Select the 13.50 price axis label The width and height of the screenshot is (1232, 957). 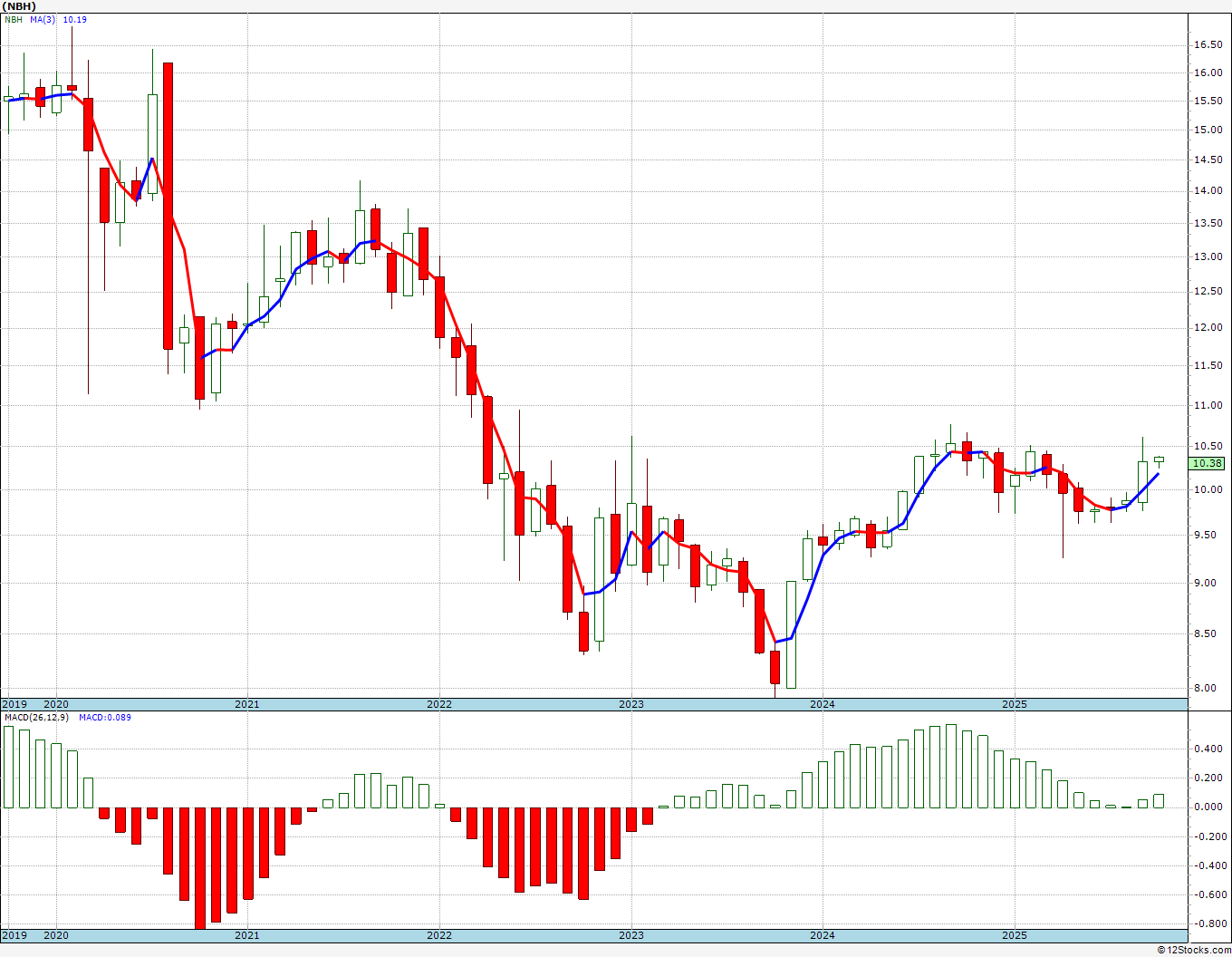[1207, 223]
